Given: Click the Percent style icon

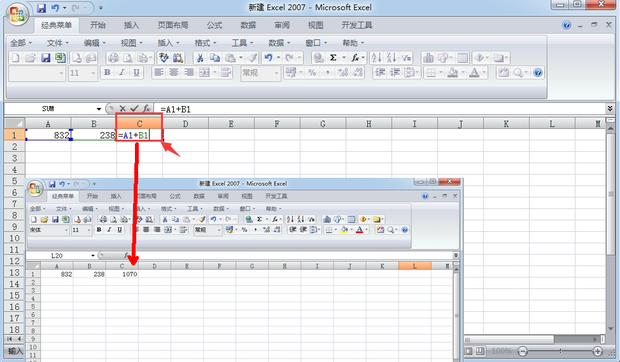Looking at the screenshot, I should [312, 73].
